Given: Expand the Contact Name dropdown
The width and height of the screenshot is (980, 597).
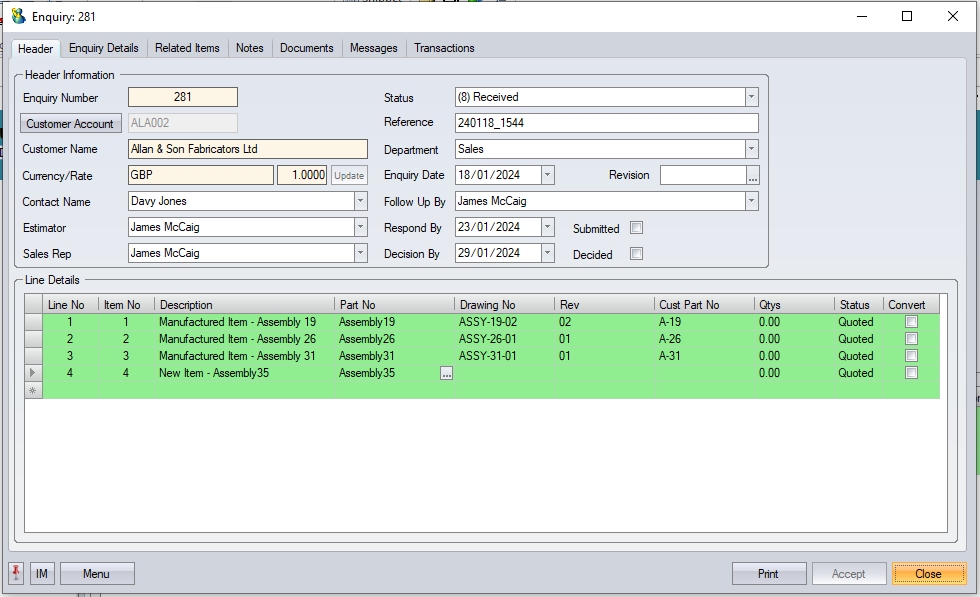Looking at the screenshot, I should [360, 201].
